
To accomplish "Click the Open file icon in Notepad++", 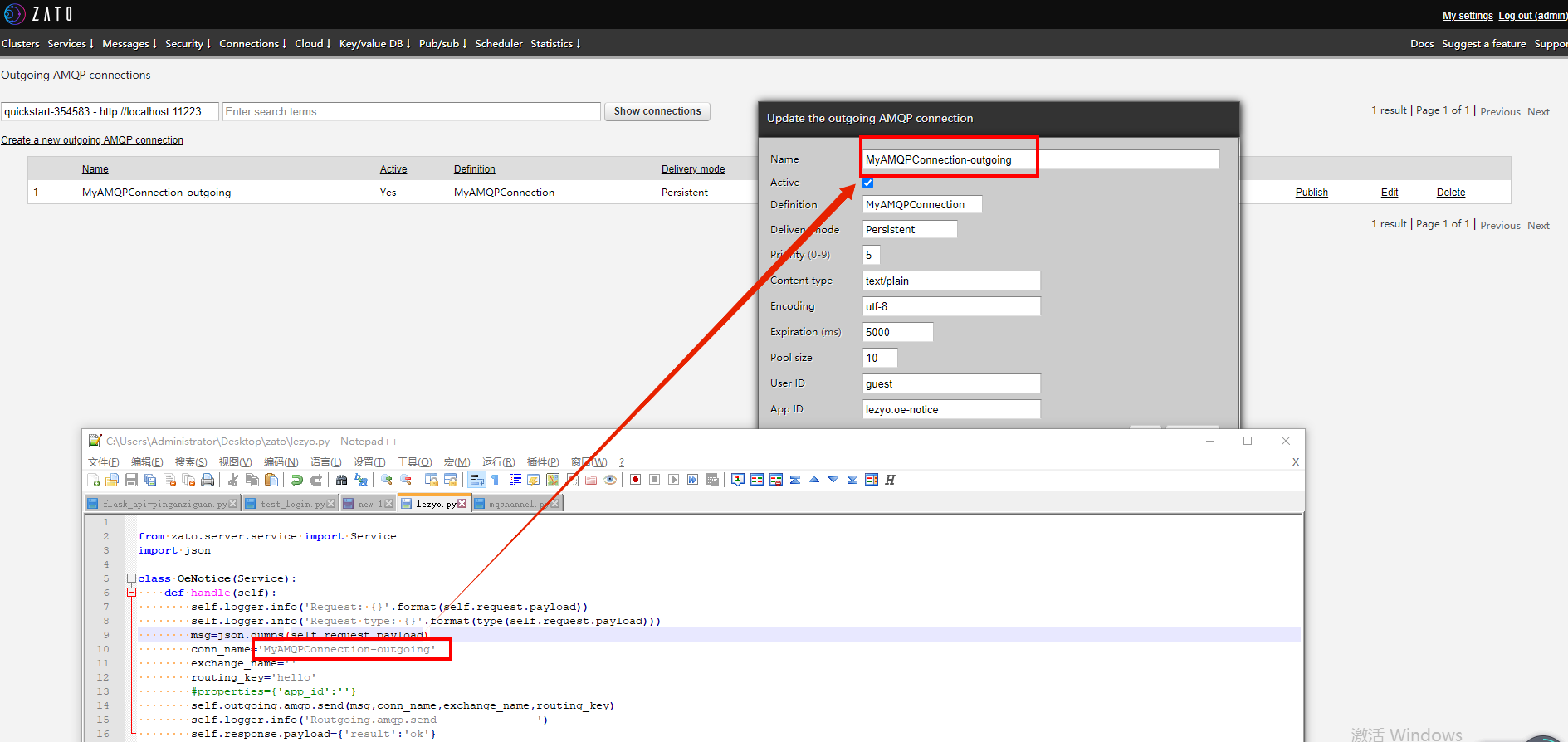I will [x=112, y=480].
